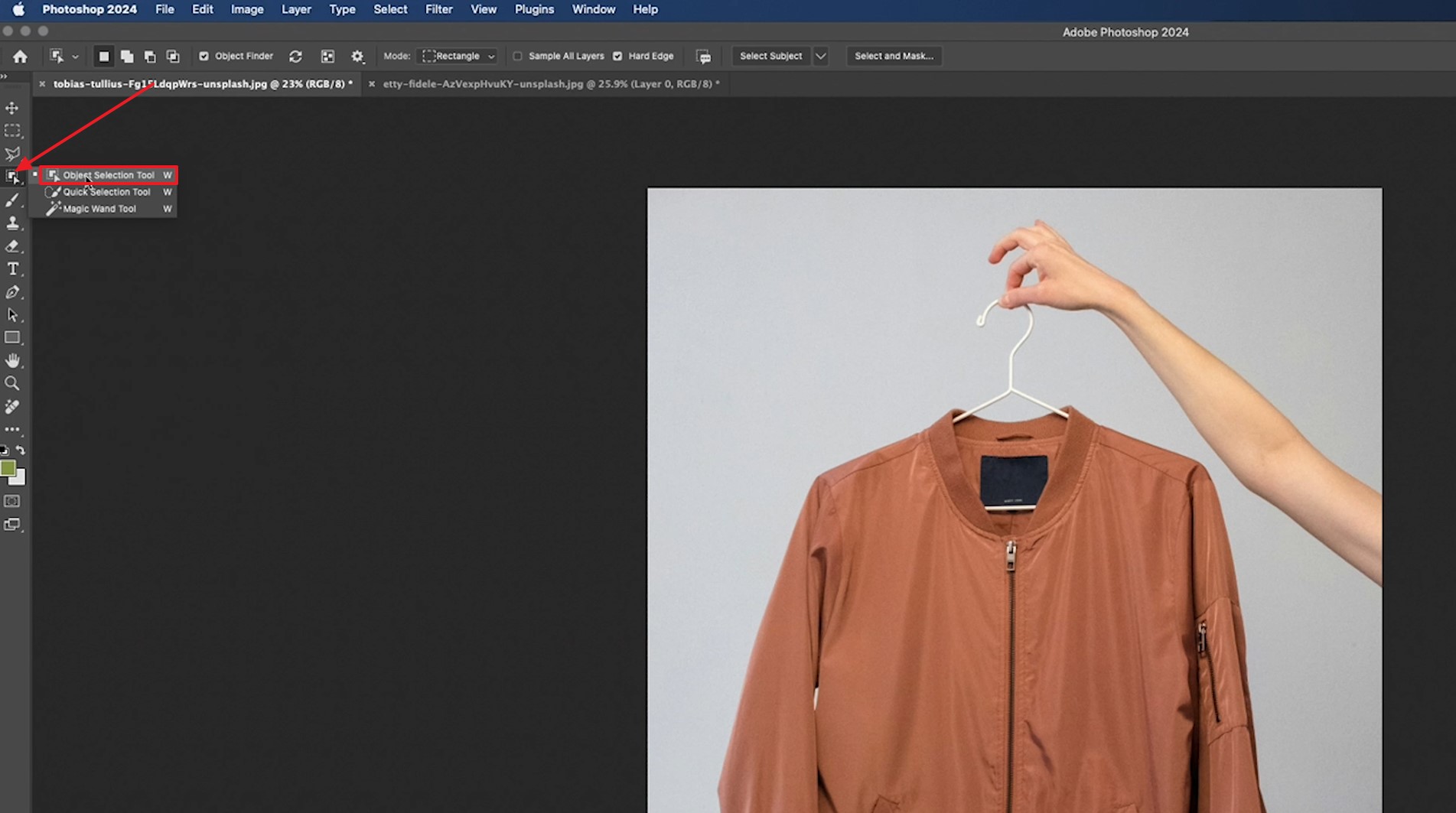Select the Zoom tool
The height and width of the screenshot is (813, 1456).
tap(12, 383)
